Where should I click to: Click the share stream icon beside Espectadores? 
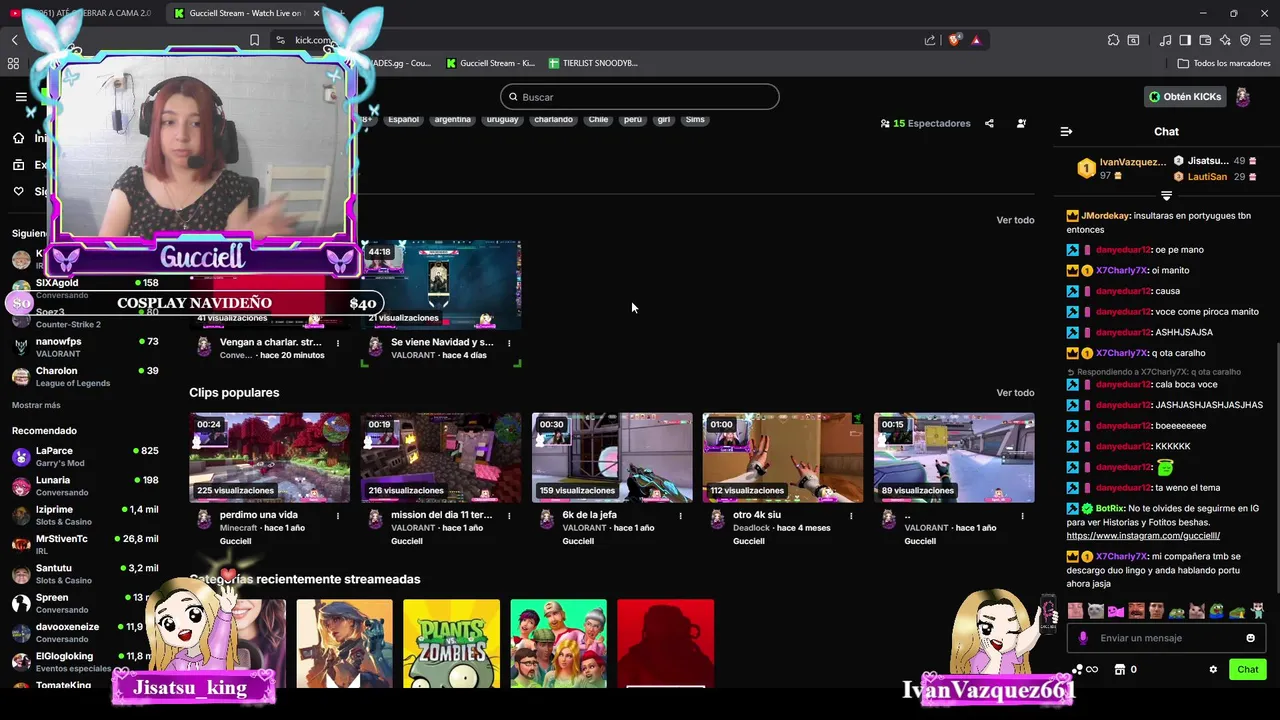pyautogui.click(x=989, y=123)
